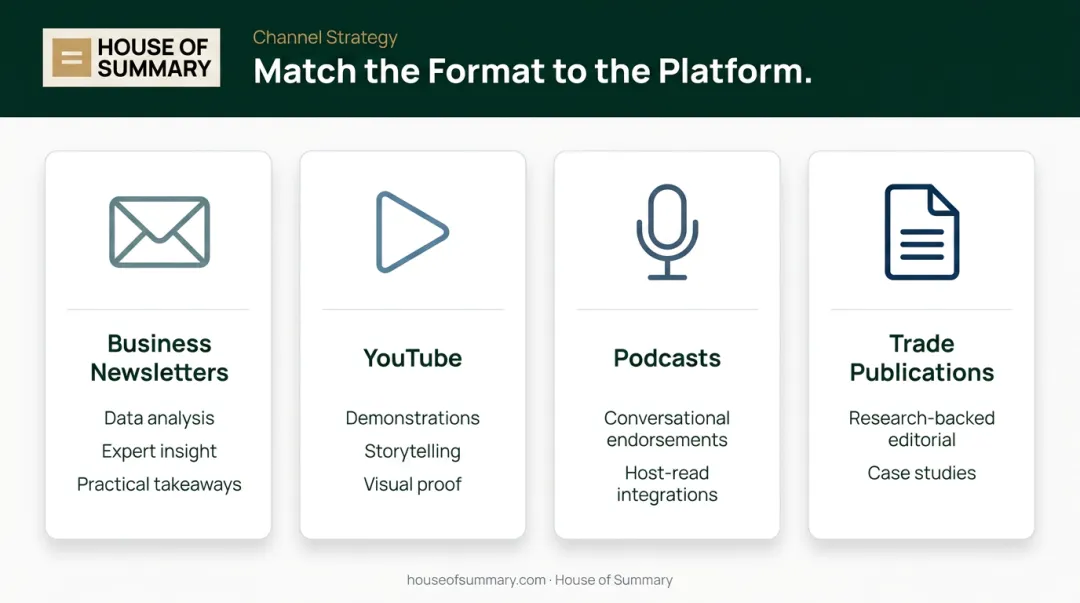Image resolution: width=1080 pixels, height=603 pixels.
Task: Click the 'Podcasts' card title
Action: [667, 358]
